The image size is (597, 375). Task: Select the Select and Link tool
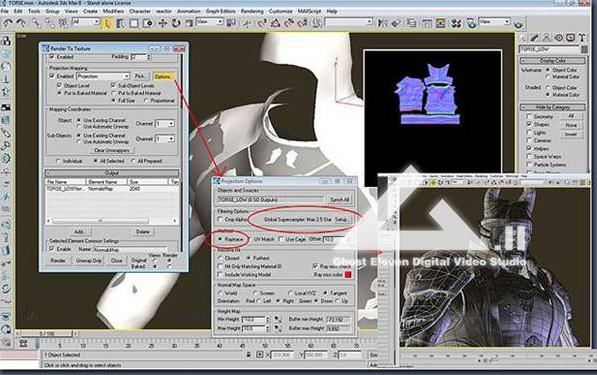coord(36,23)
